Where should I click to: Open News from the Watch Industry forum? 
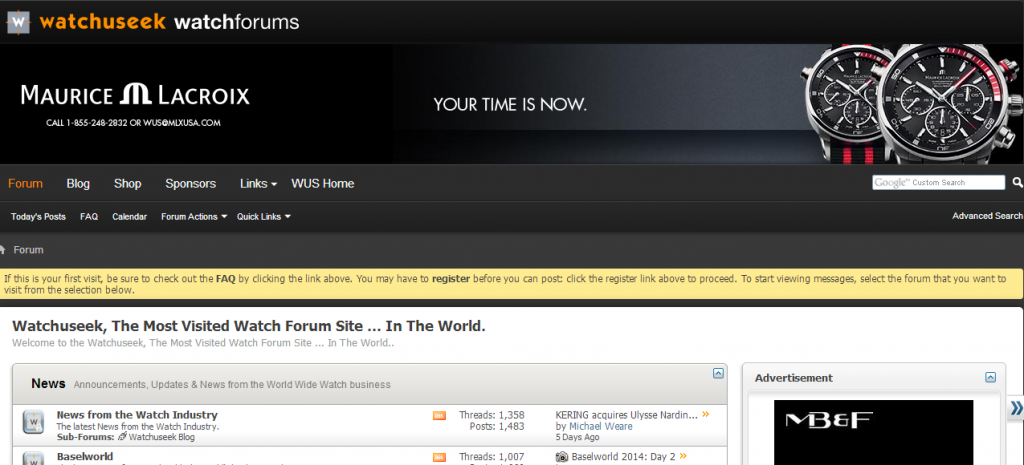[137, 415]
